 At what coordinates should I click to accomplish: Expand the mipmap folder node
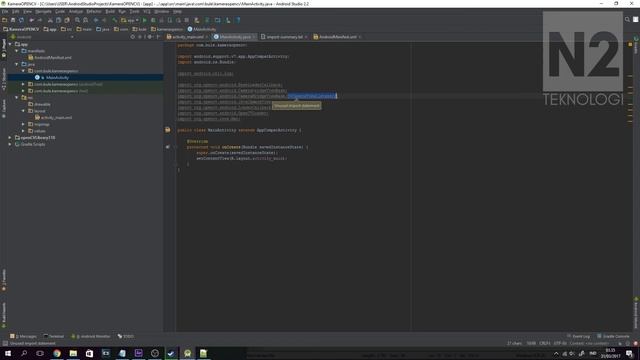(23, 124)
